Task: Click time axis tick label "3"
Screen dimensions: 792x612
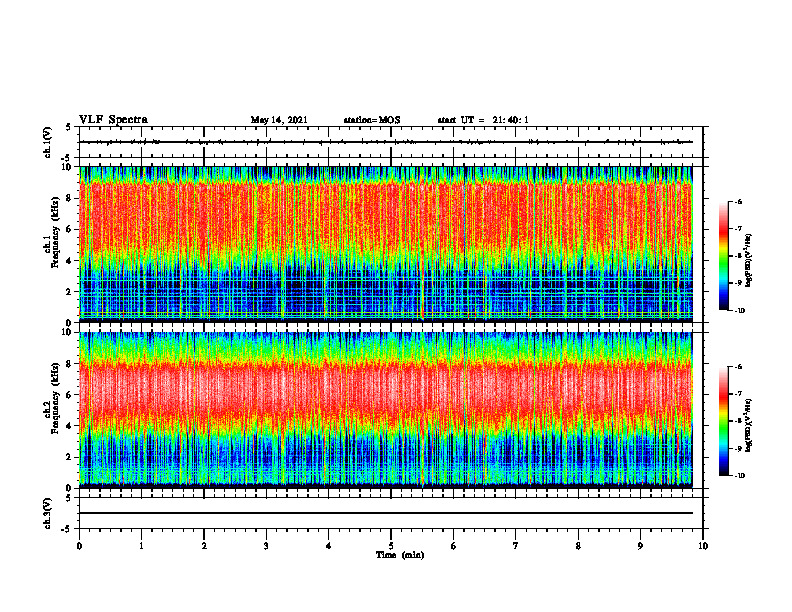Action: pyautogui.click(x=266, y=546)
